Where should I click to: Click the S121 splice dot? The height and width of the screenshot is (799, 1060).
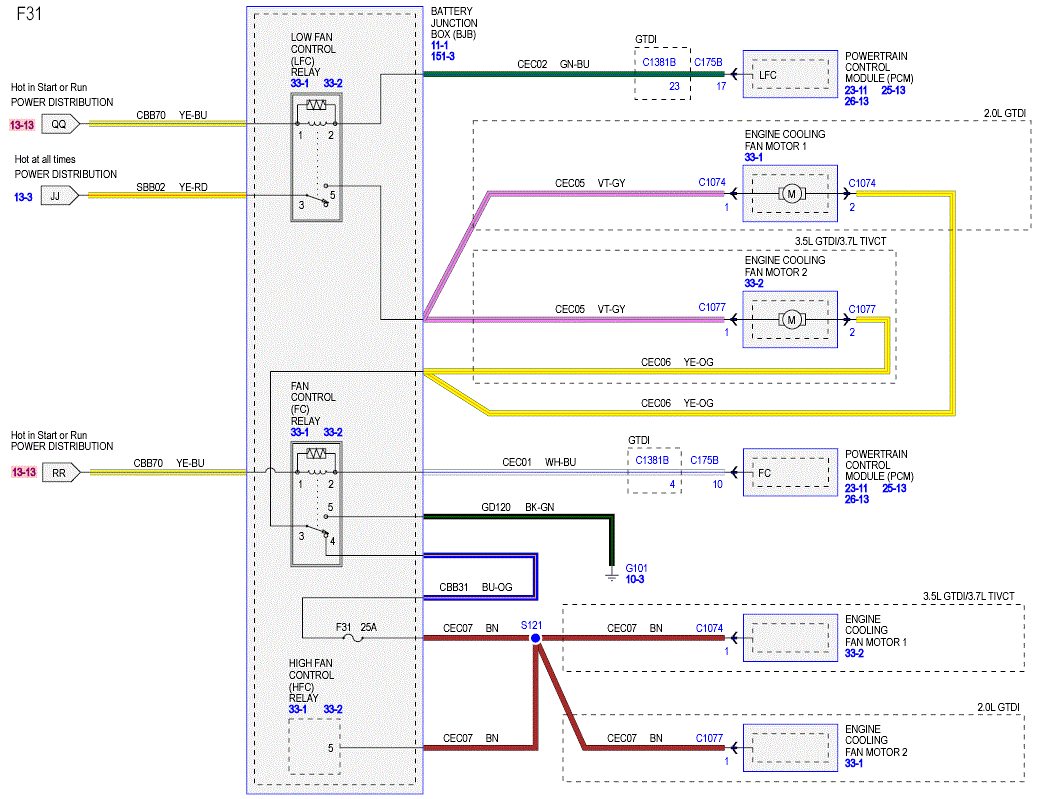535,638
